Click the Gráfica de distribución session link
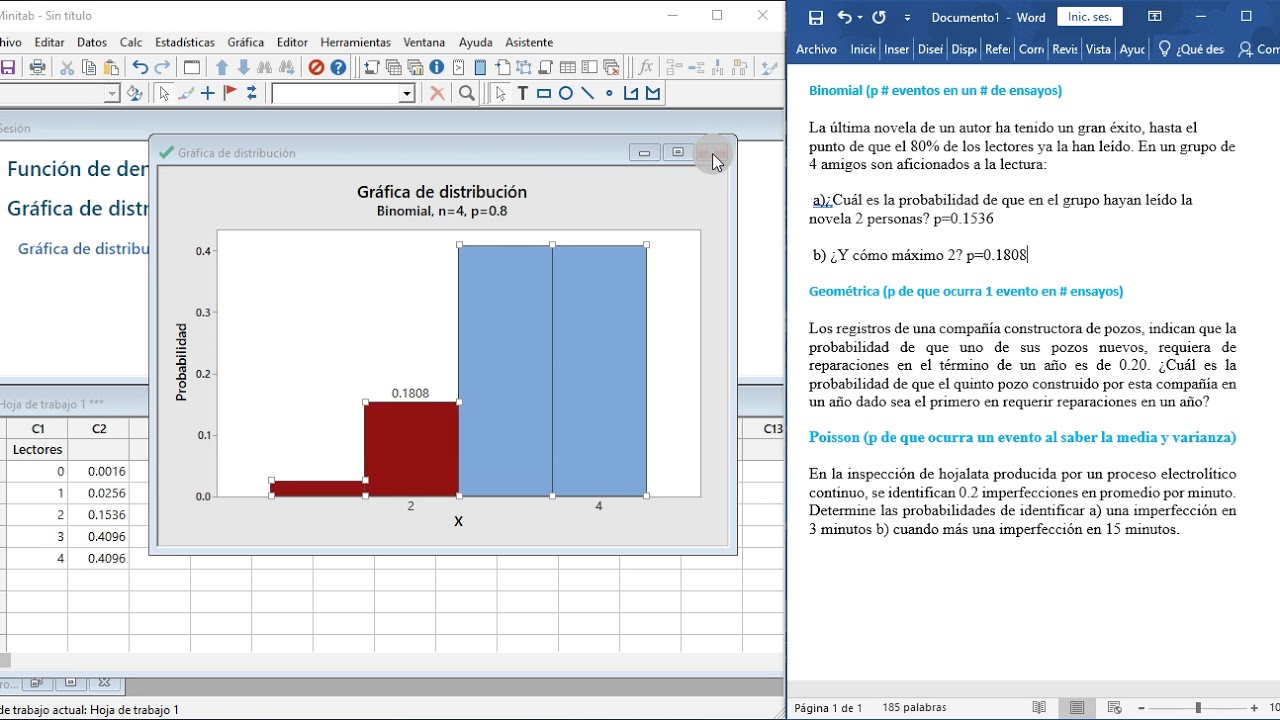 click(x=83, y=248)
